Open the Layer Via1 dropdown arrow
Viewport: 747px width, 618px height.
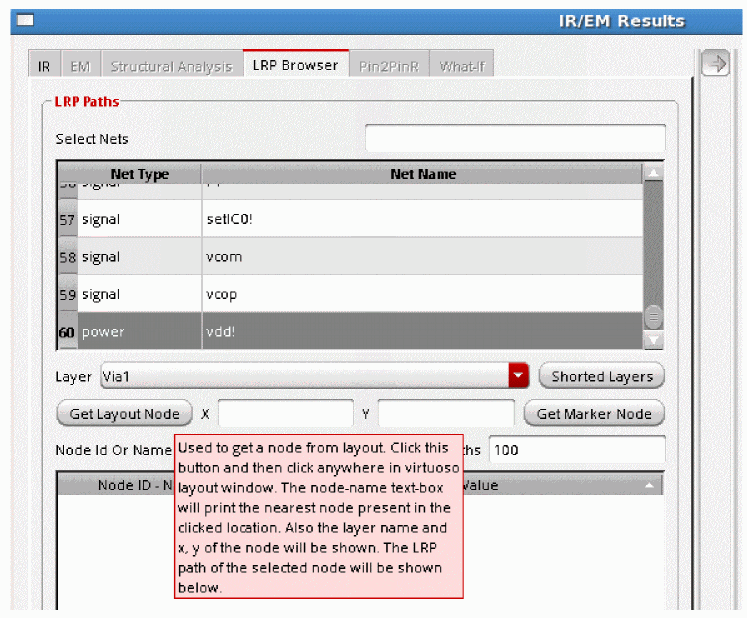tap(518, 376)
